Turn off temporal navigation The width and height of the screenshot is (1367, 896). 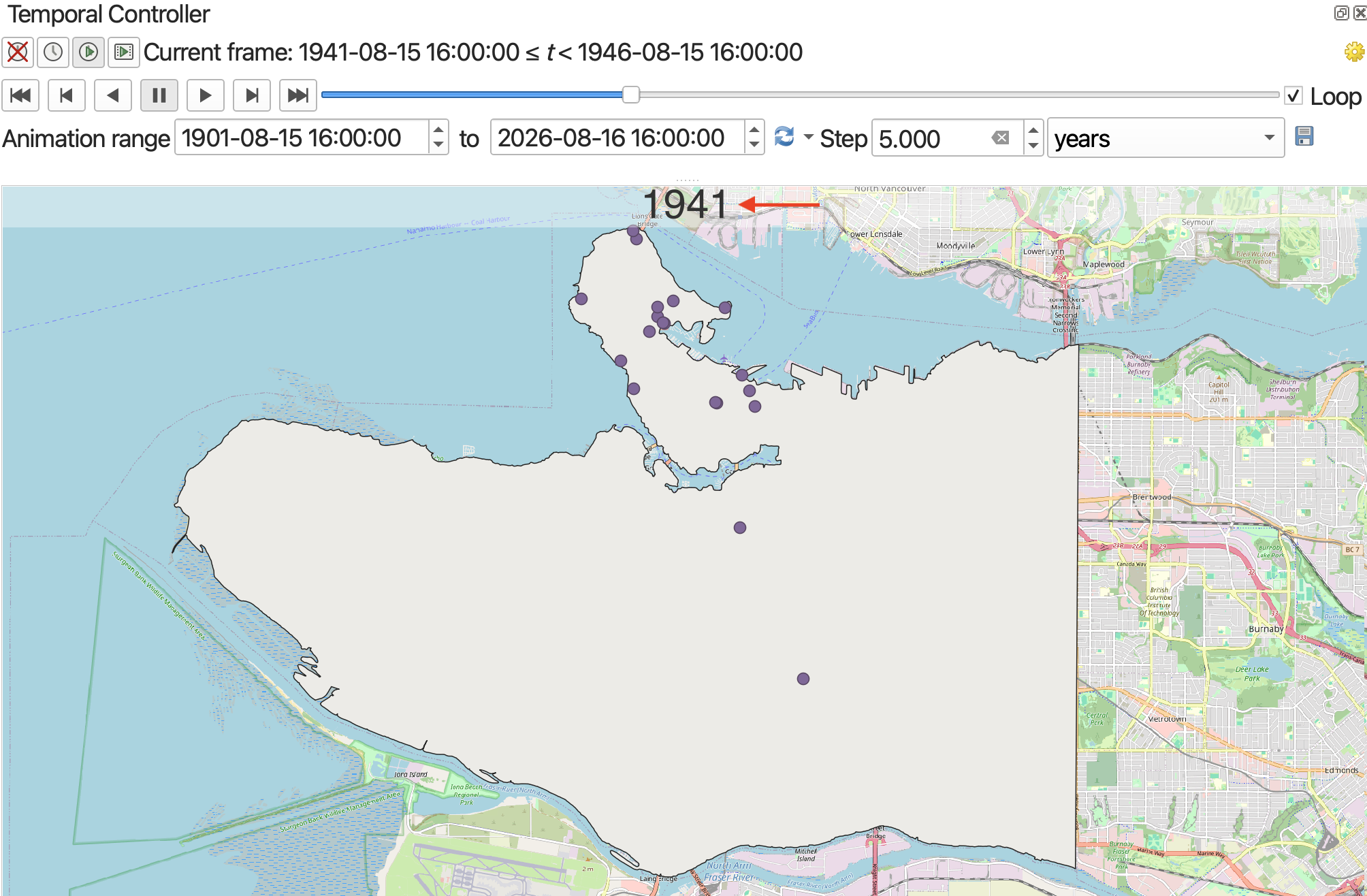pyautogui.click(x=18, y=52)
